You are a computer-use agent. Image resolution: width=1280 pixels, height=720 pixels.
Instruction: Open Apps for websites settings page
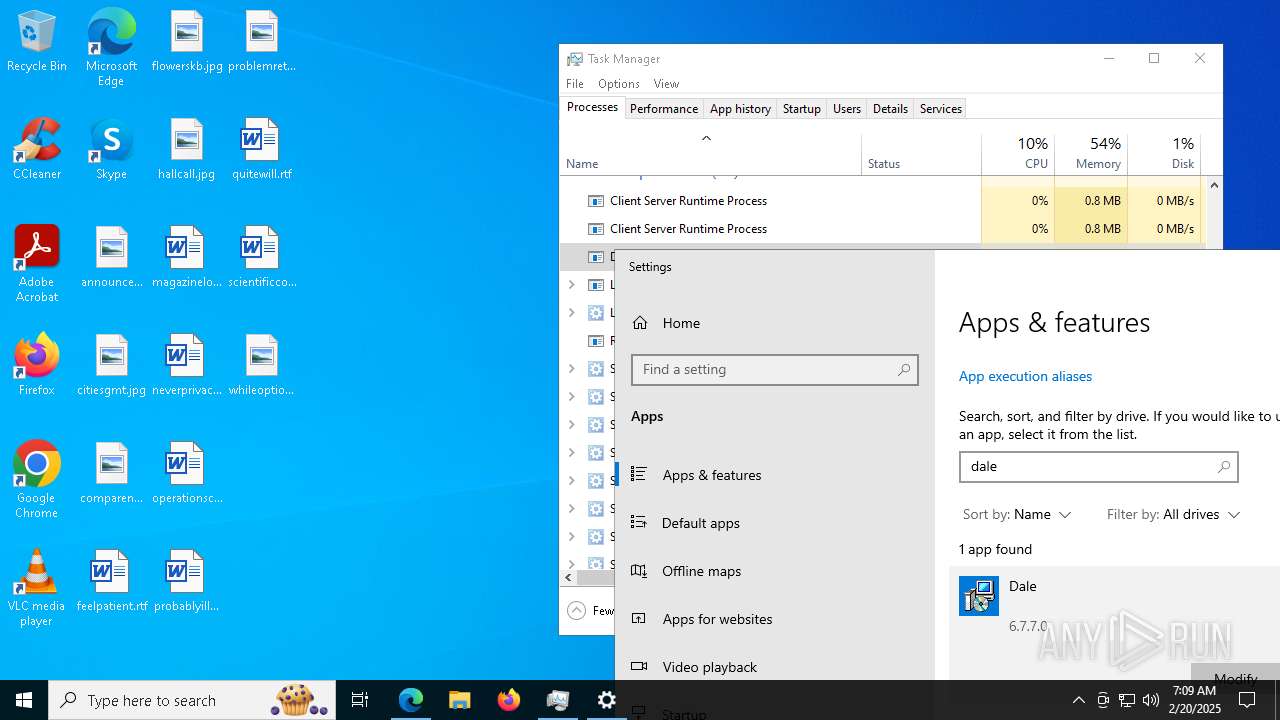[775, 619]
